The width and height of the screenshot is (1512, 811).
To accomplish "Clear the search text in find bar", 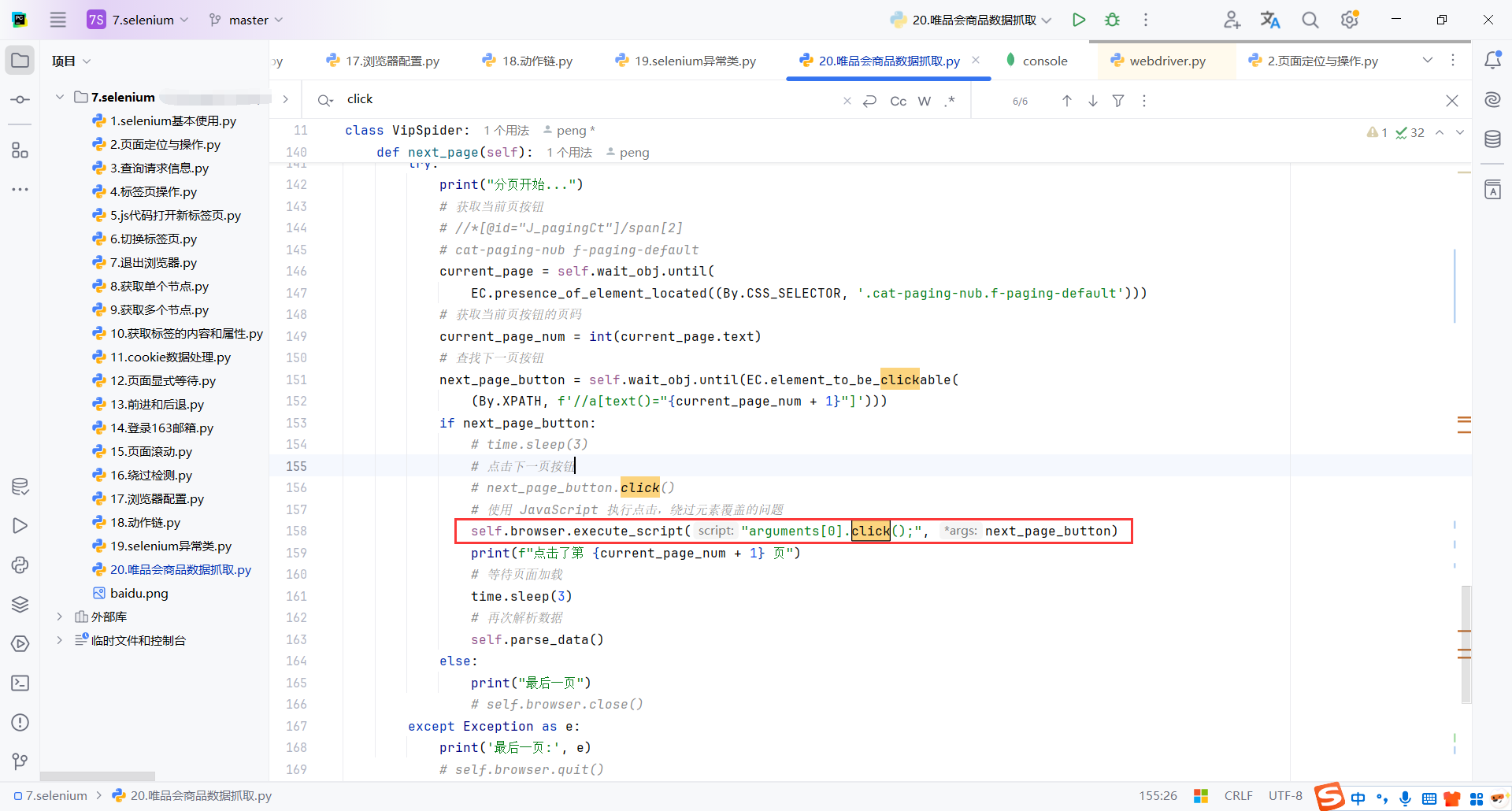I will (847, 101).
